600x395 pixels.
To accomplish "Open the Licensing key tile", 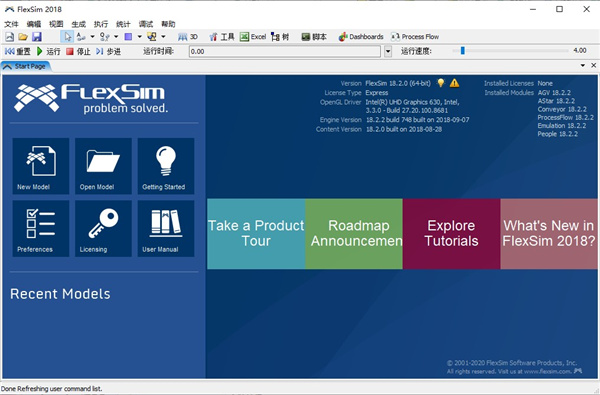I will pyautogui.click(x=103, y=229).
